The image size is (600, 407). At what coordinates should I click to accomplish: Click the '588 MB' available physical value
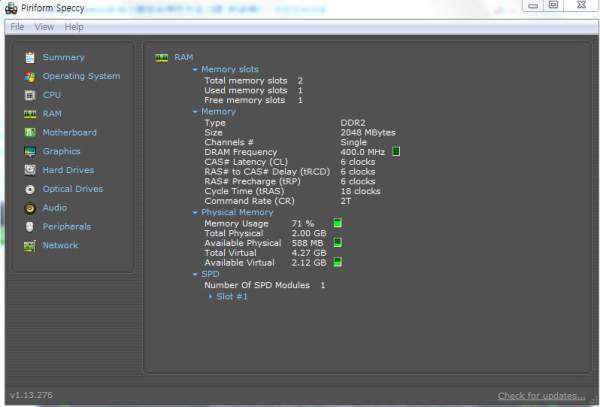pos(307,243)
